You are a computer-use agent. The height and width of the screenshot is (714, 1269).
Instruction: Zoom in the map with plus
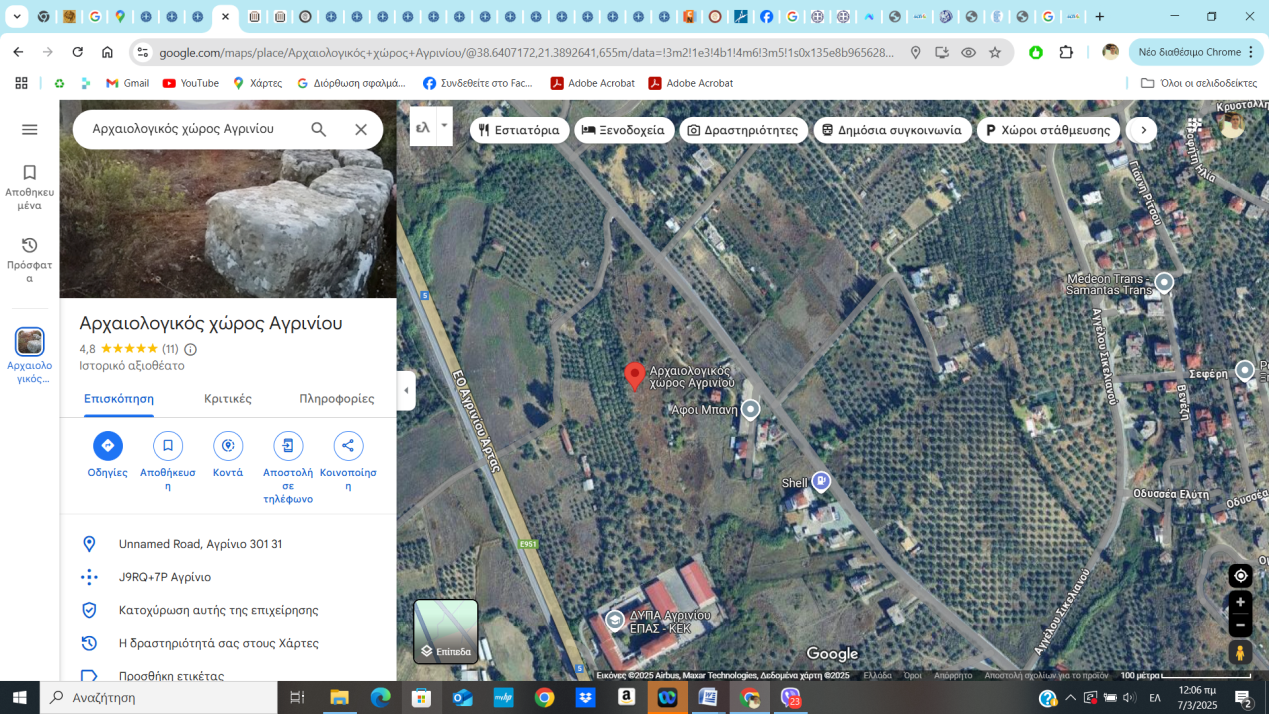[1240, 602]
